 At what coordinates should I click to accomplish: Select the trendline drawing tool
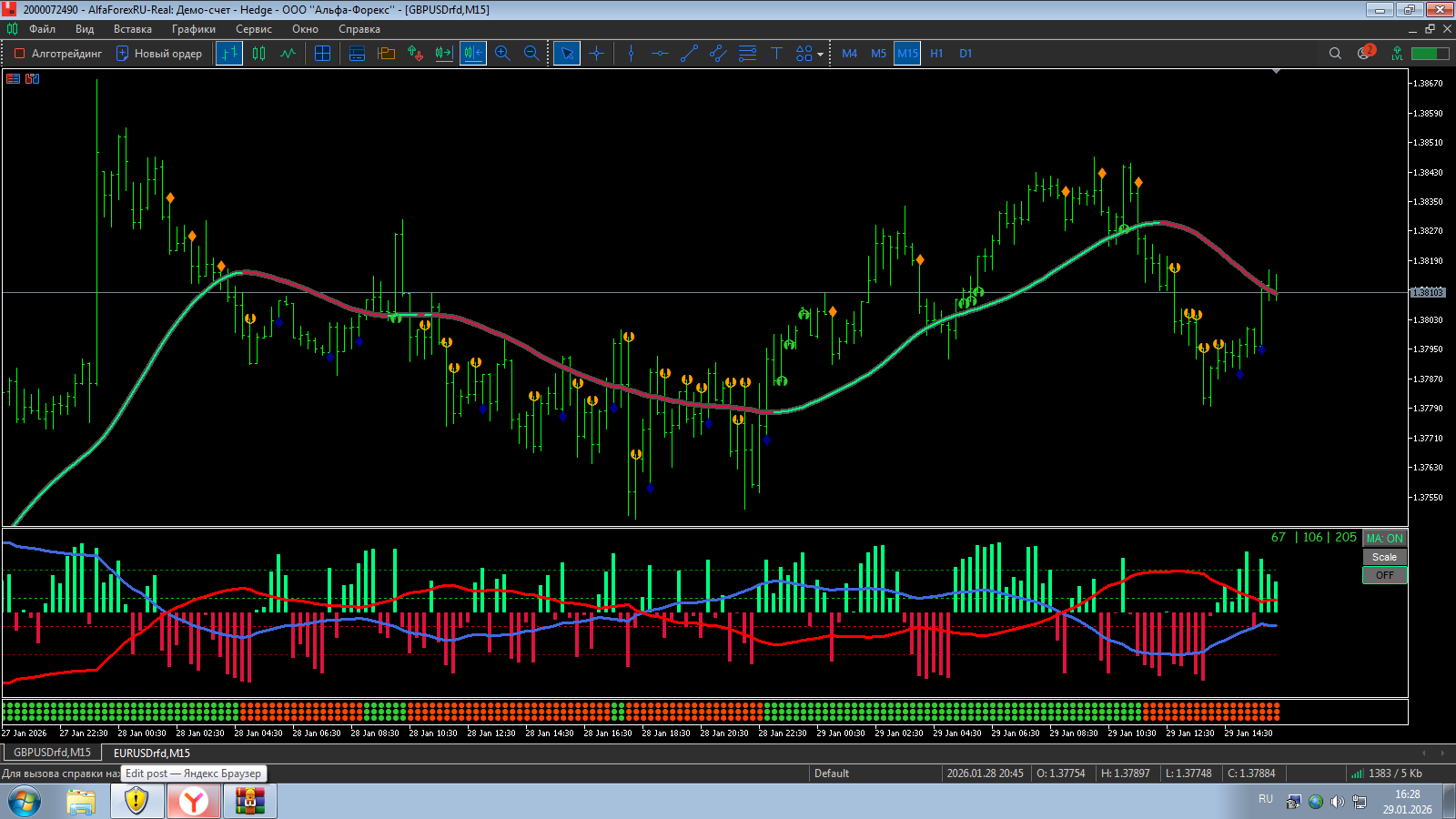(x=689, y=54)
